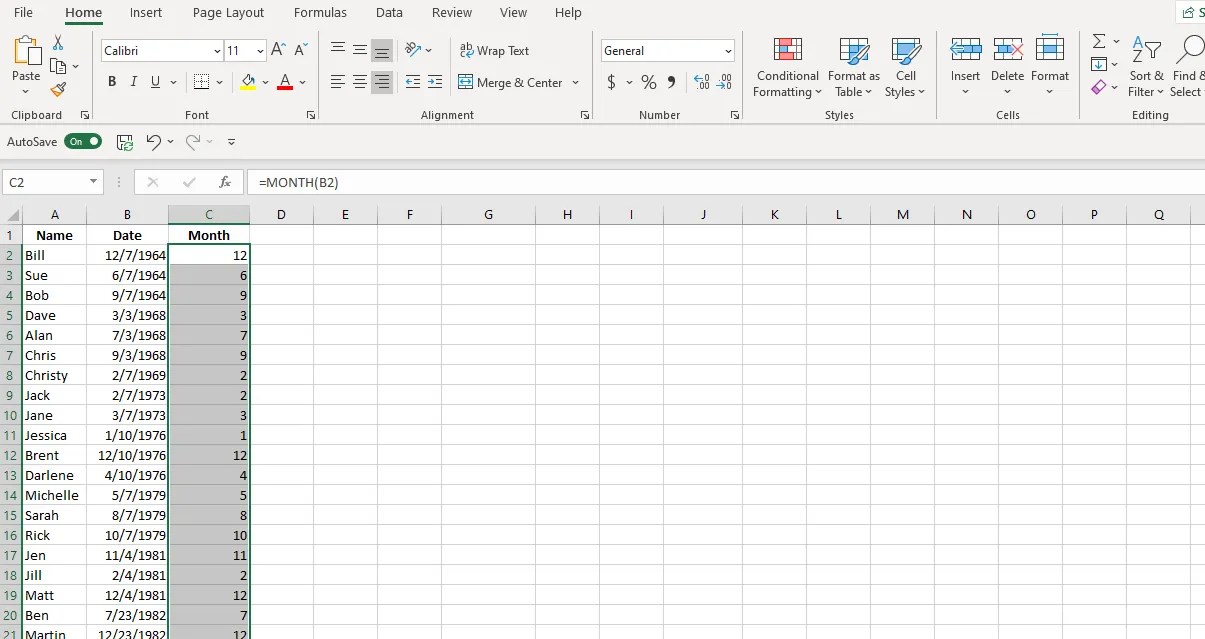Click the AutoSum icon

click(1097, 43)
